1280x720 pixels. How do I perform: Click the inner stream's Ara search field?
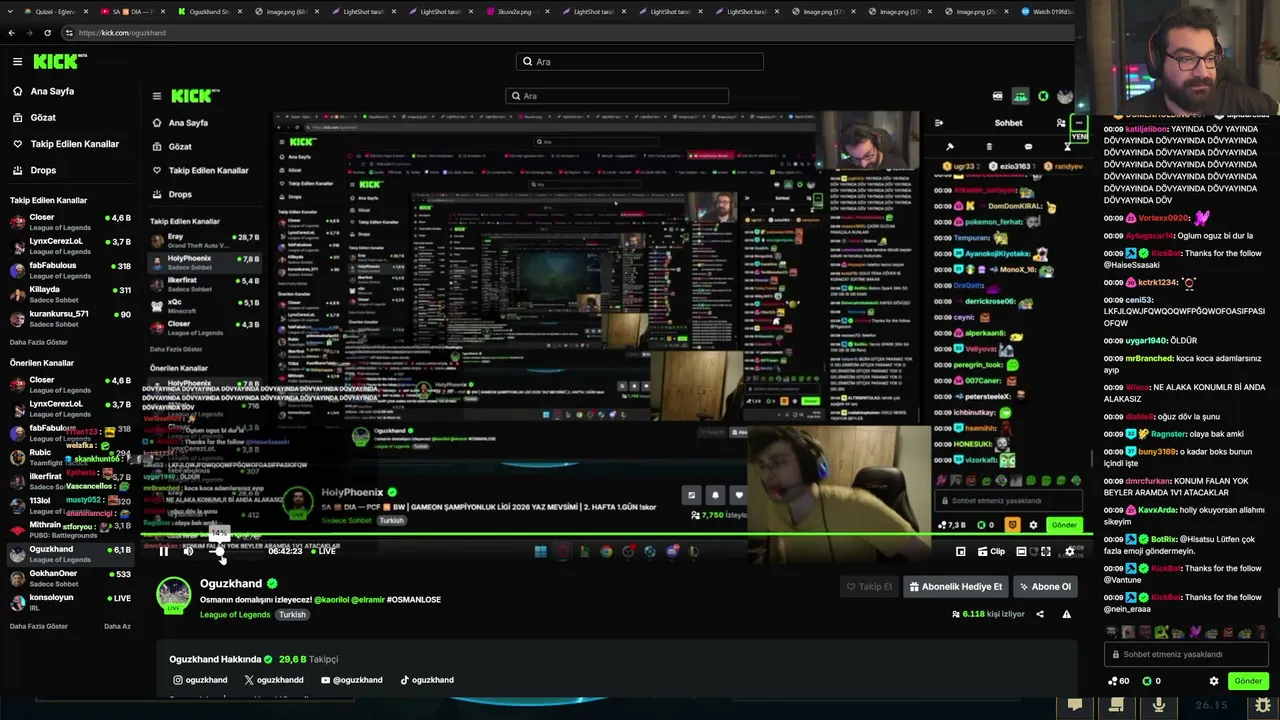click(x=615, y=96)
